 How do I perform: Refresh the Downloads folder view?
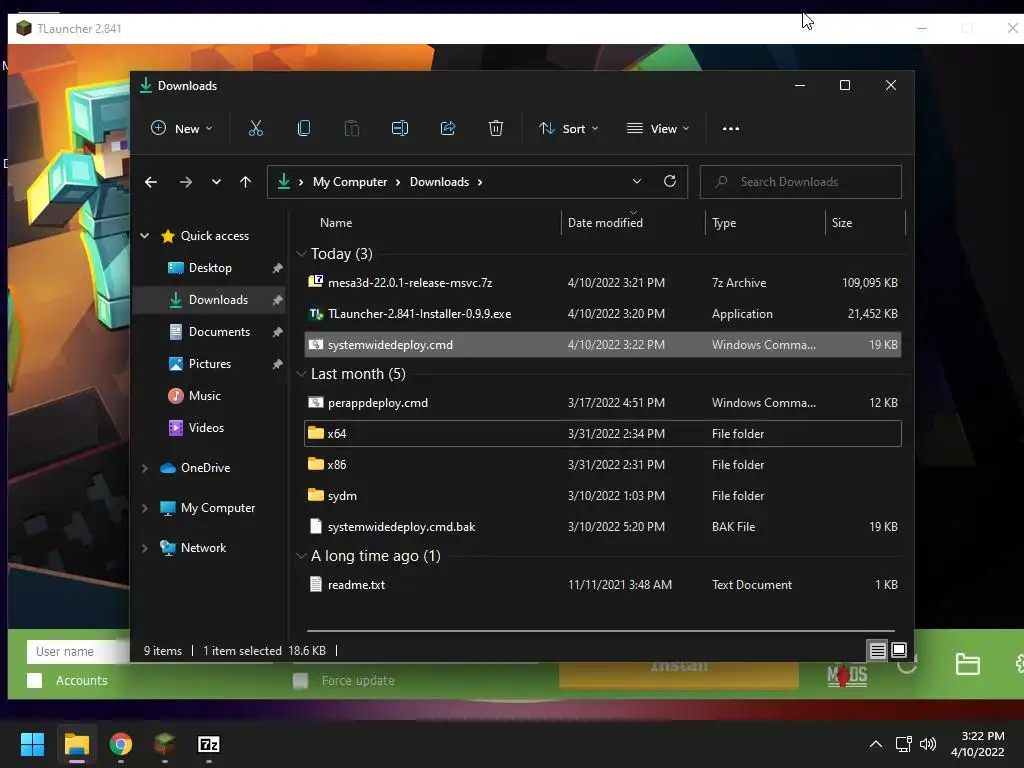pyautogui.click(x=669, y=181)
